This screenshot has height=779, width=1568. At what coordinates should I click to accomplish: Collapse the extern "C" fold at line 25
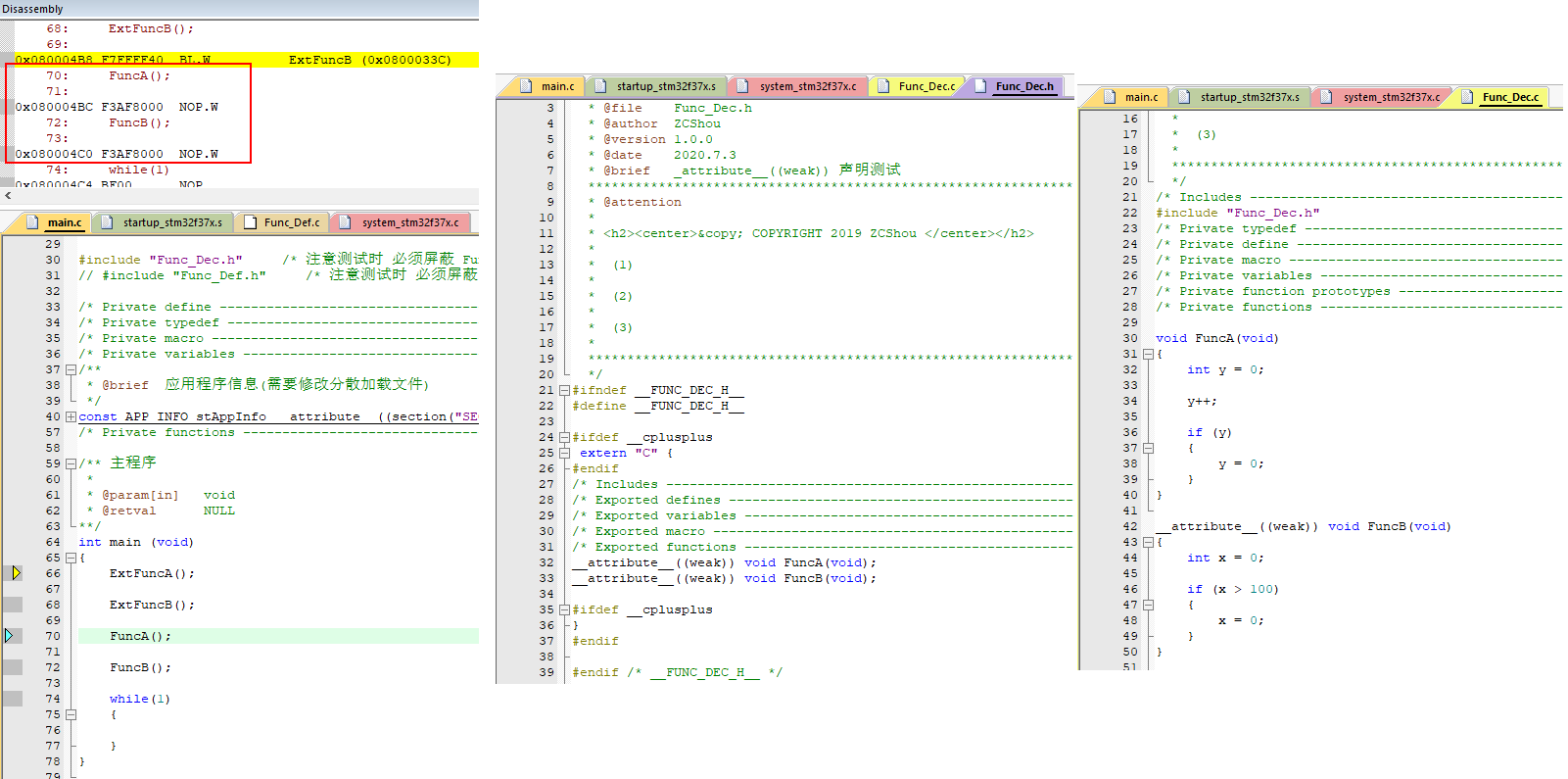coord(564,453)
